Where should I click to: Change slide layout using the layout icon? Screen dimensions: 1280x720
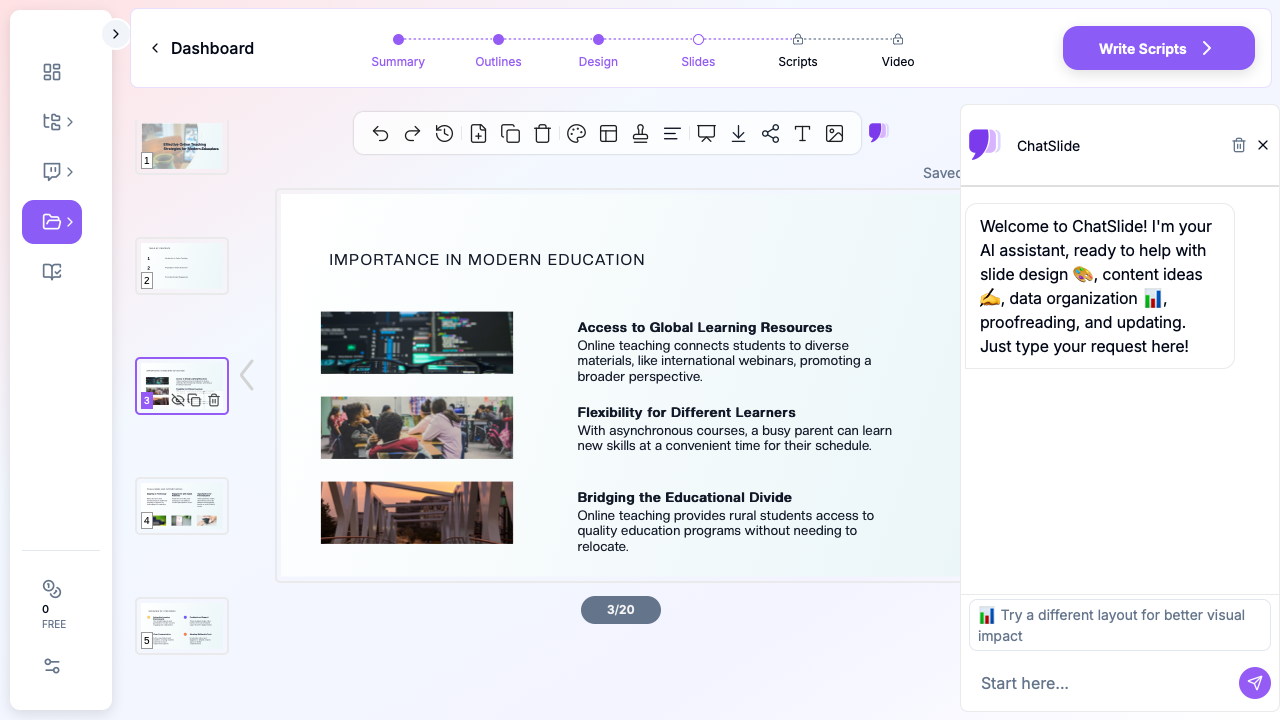[x=608, y=134]
